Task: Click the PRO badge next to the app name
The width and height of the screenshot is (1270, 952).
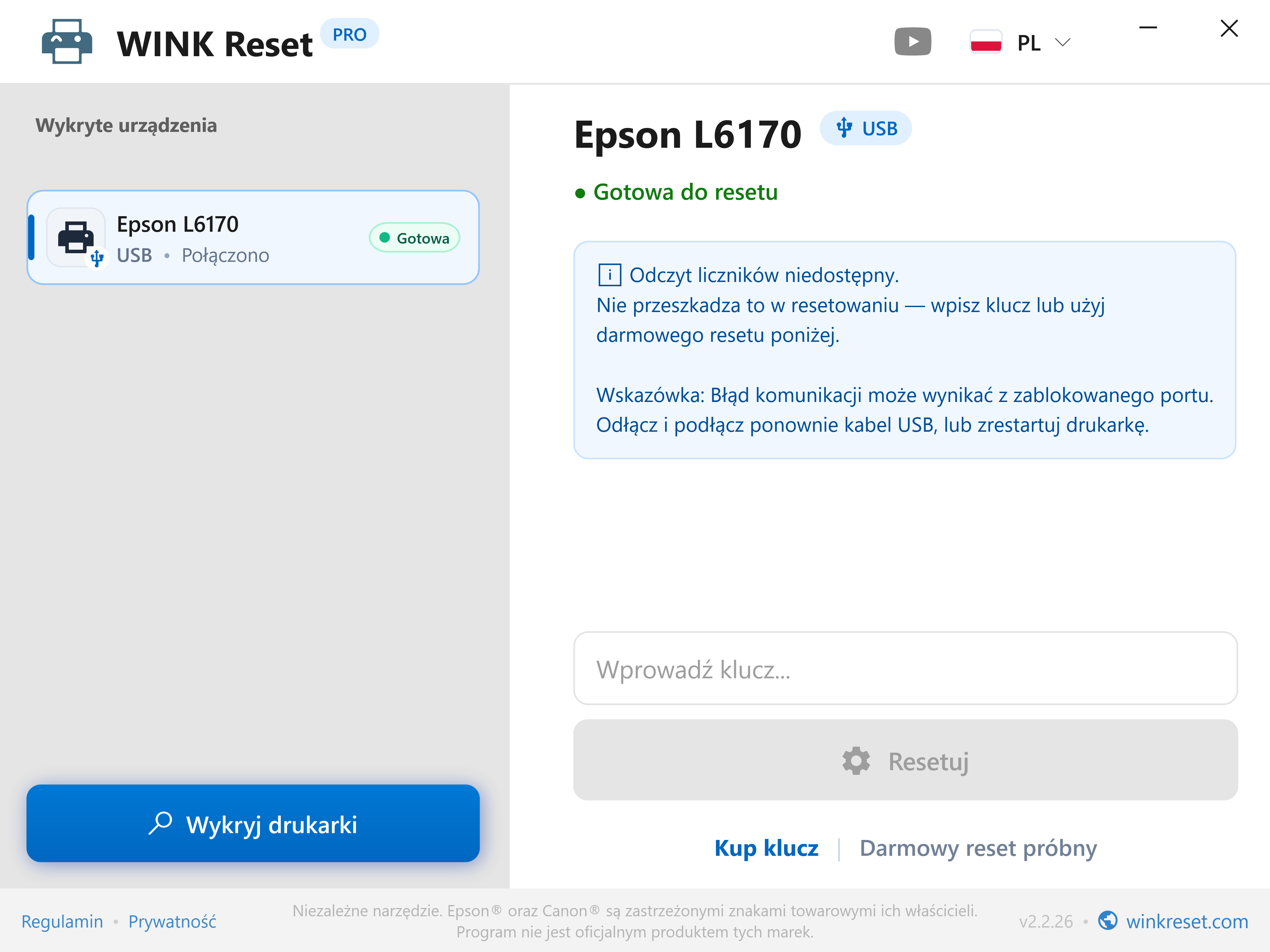Action: [349, 34]
